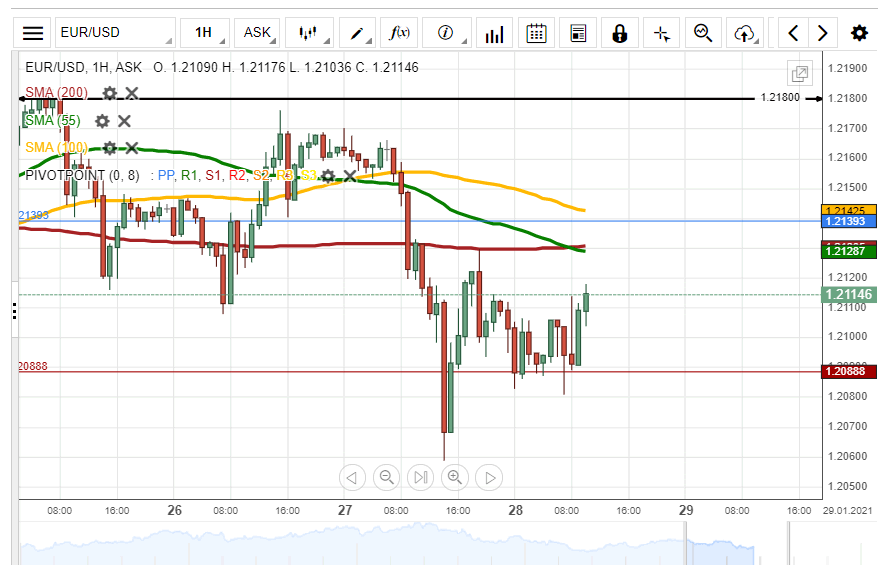Open PIVOTPOINT indicator settings gear
This screenshot has height=576, width=885.
[328, 176]
